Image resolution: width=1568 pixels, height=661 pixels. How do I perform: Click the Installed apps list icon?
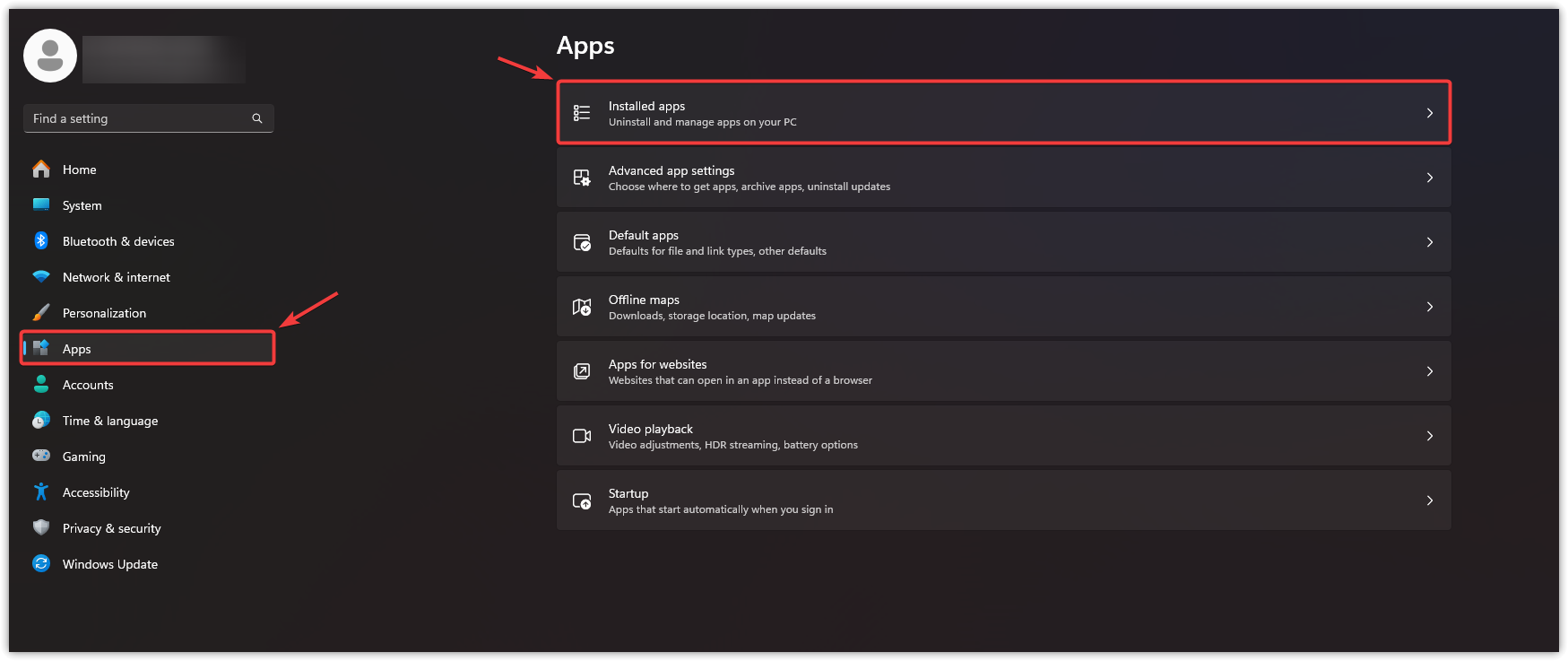point(582,113)
